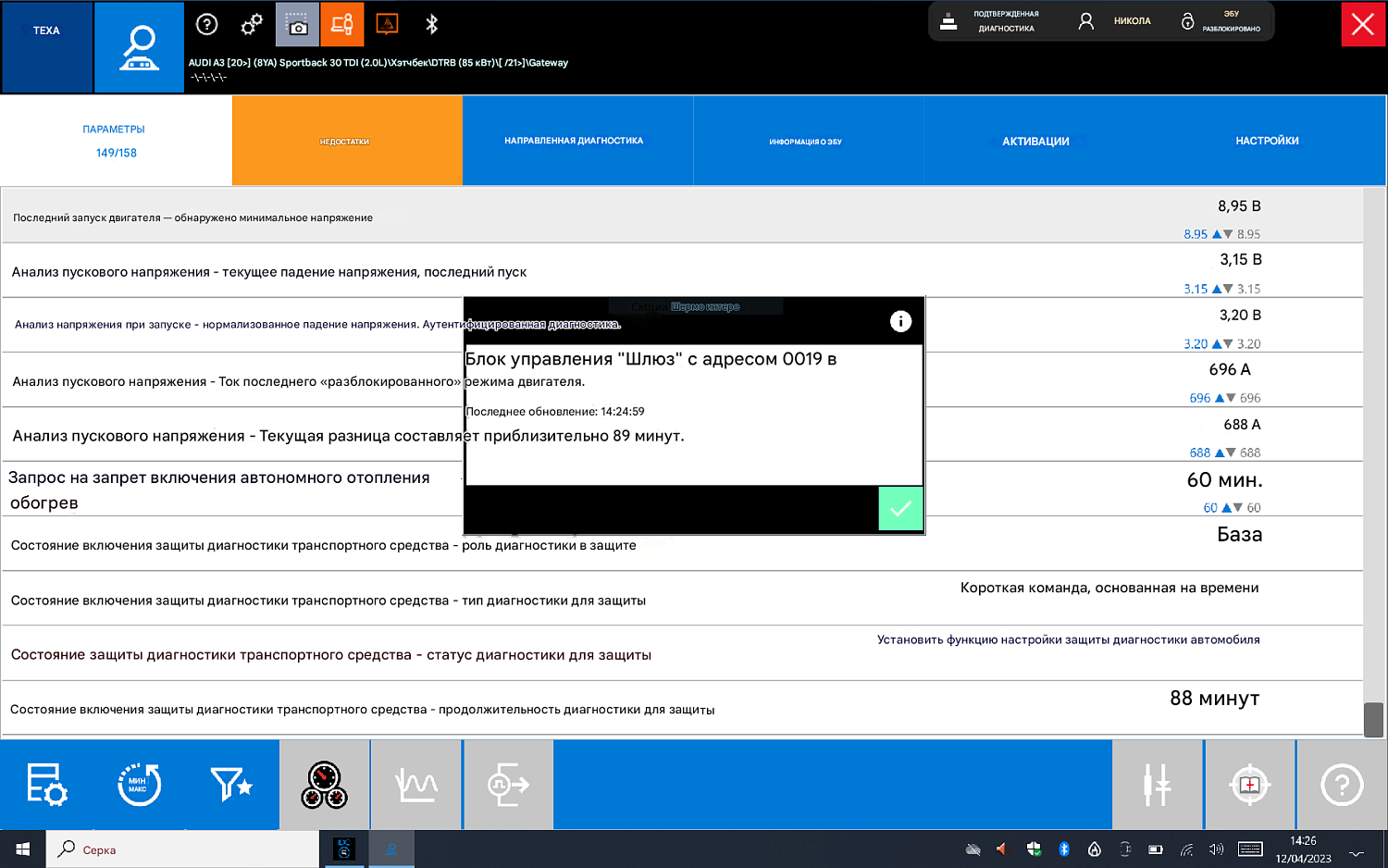
Task: Open the graph waveform view icon
Action: [416, 785]
